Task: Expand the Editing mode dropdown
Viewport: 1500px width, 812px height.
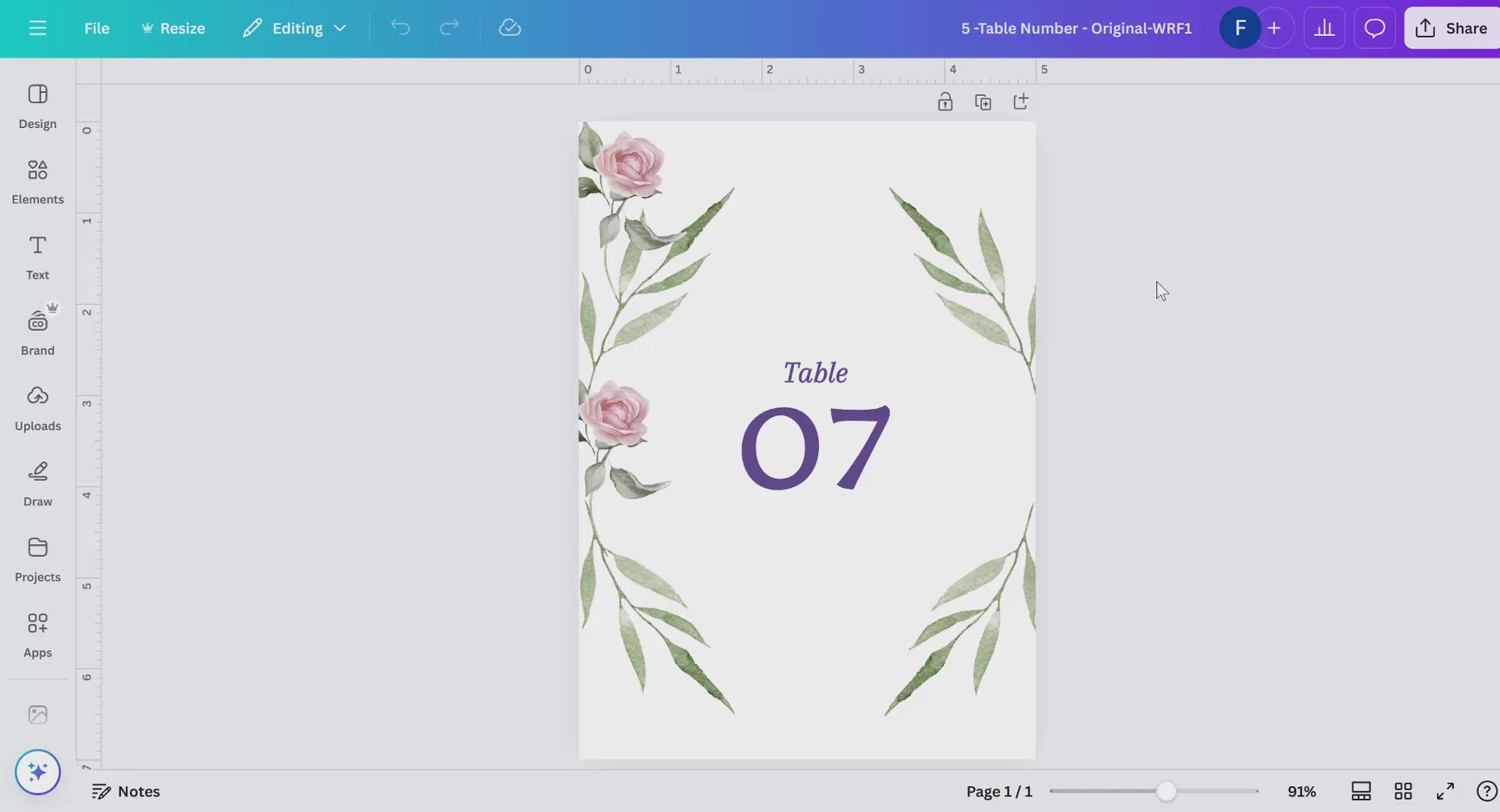Action: [x=295, y=28]
